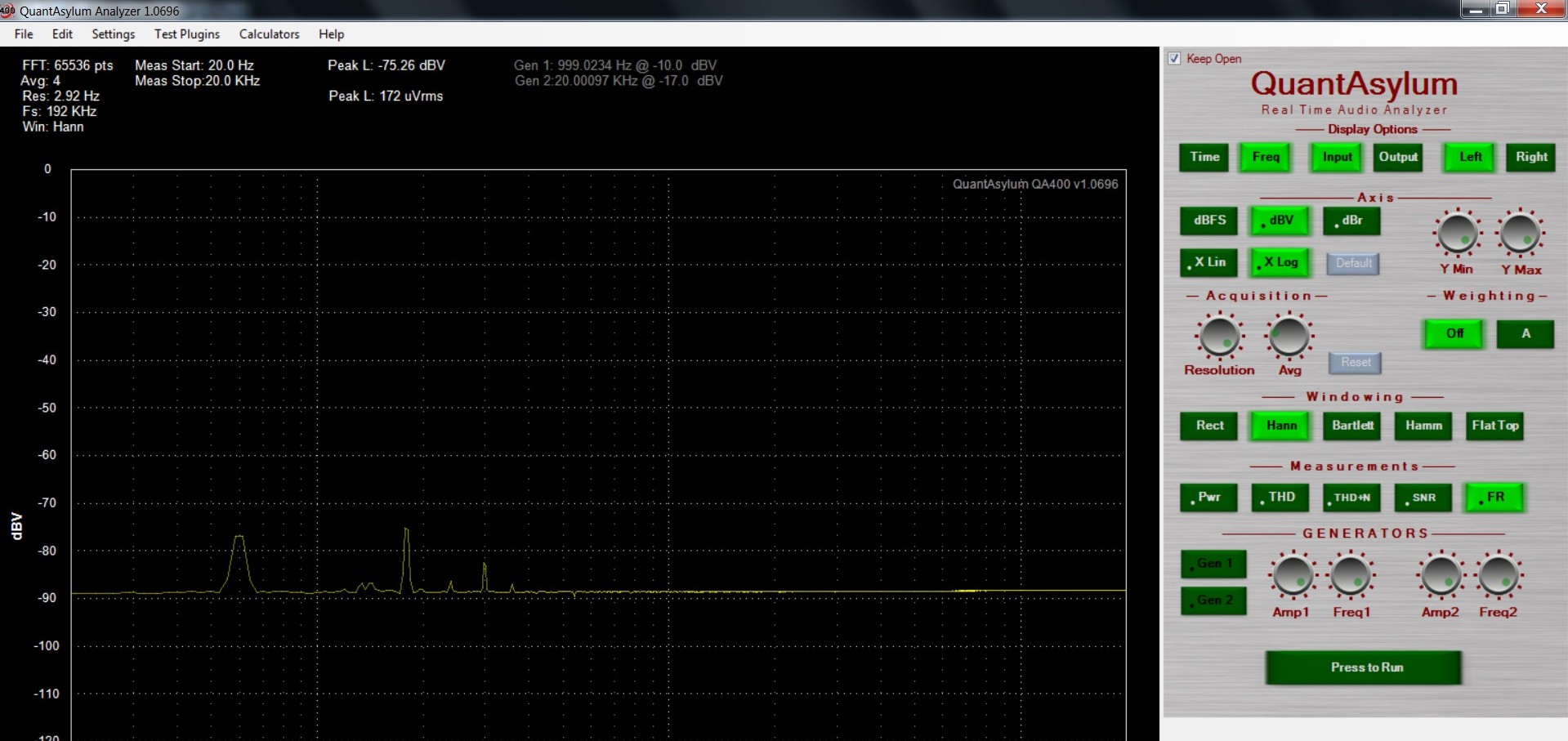This screenshot has width=1568, height=741.
Task: Open the Edit menu
Action: click(x=62, y=33)
